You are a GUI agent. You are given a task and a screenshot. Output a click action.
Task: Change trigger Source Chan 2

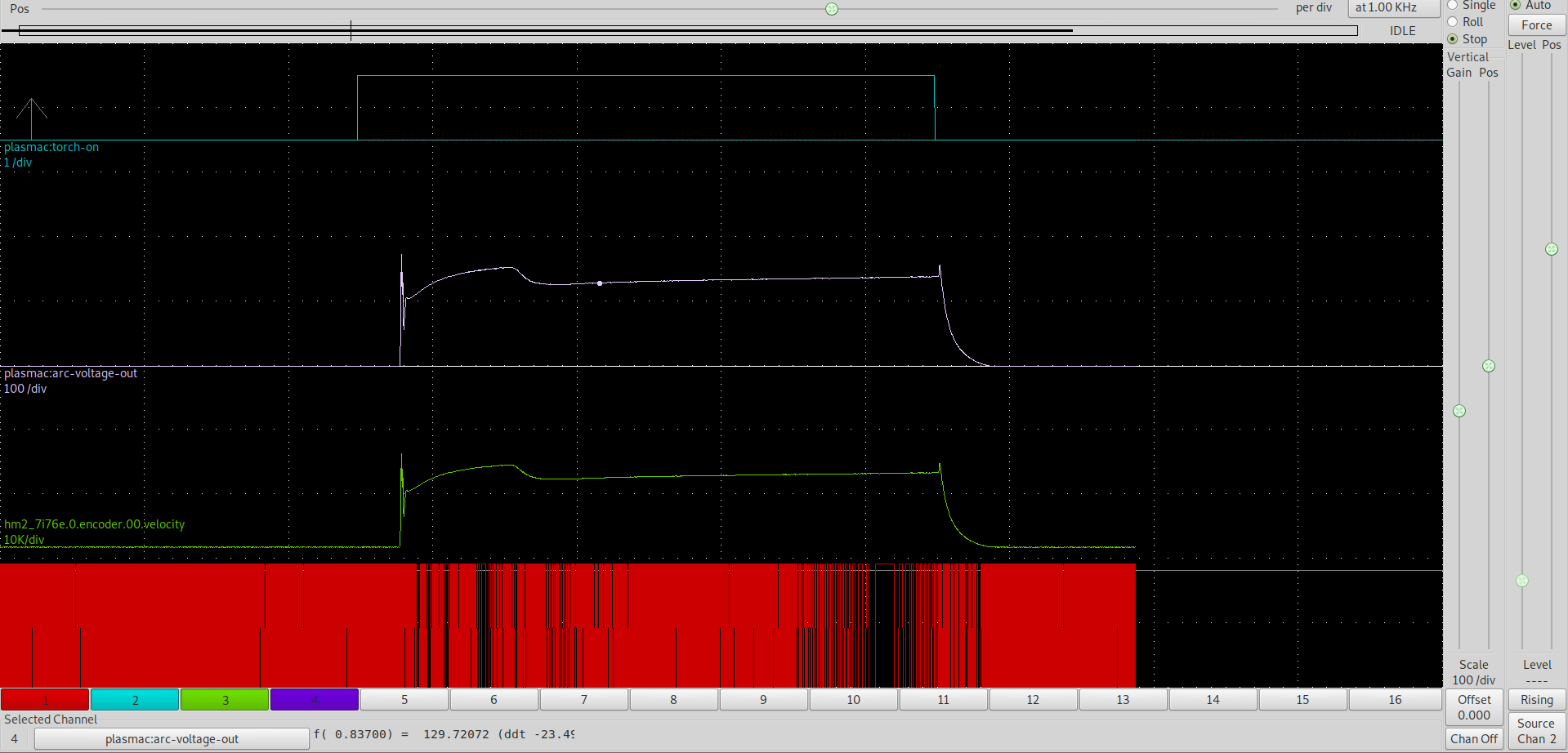pyautogui.click(x=1537, y=731)
